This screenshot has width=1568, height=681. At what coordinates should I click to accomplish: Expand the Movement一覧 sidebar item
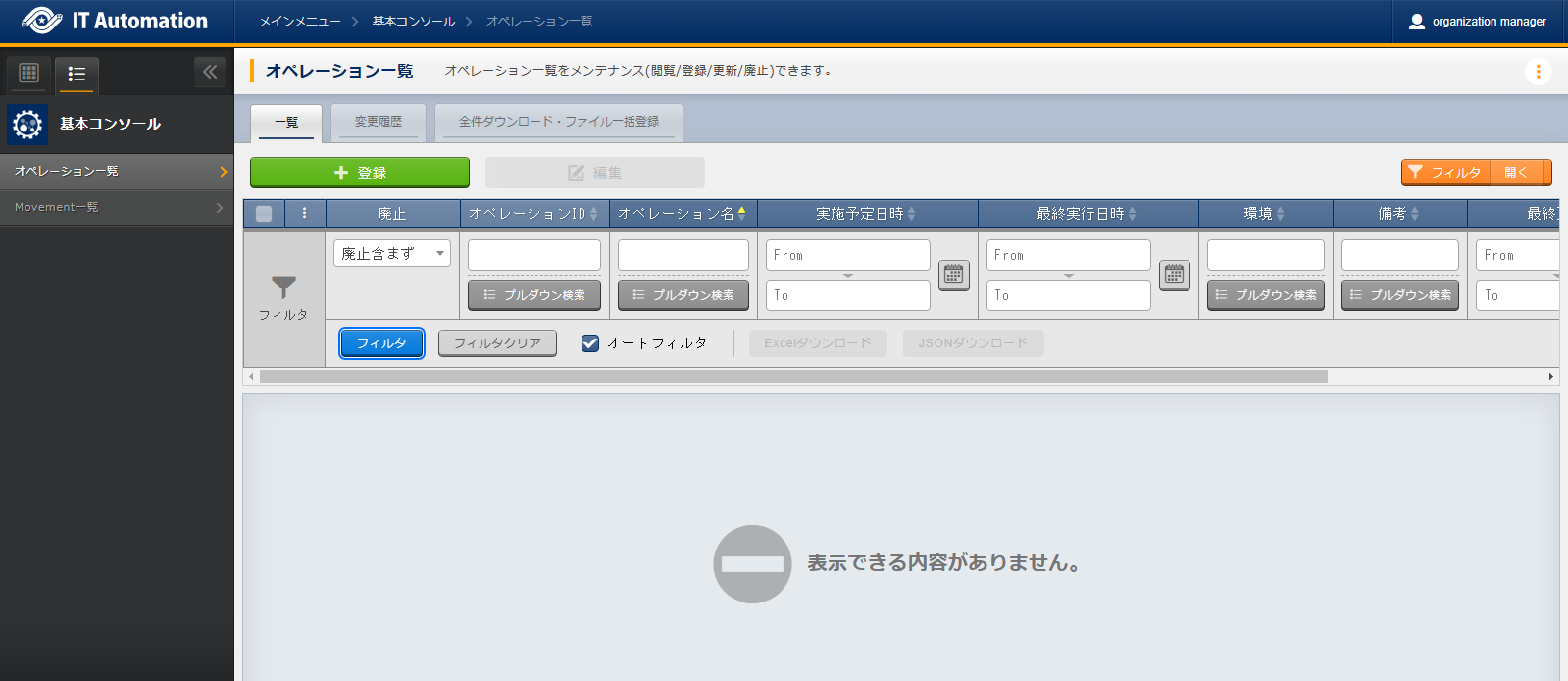pos(117,207)
